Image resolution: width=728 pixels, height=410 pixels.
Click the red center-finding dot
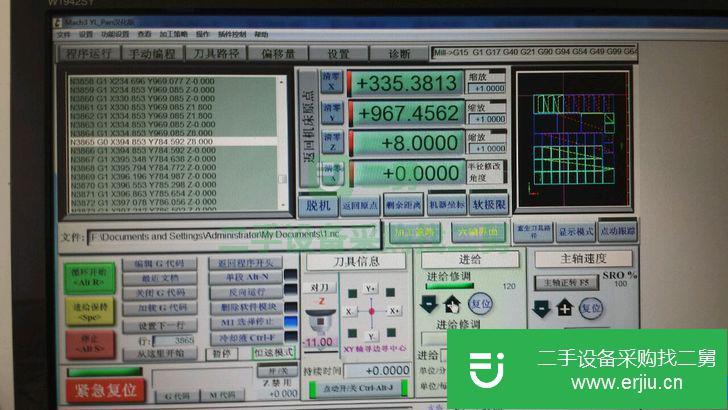point(371,312)
